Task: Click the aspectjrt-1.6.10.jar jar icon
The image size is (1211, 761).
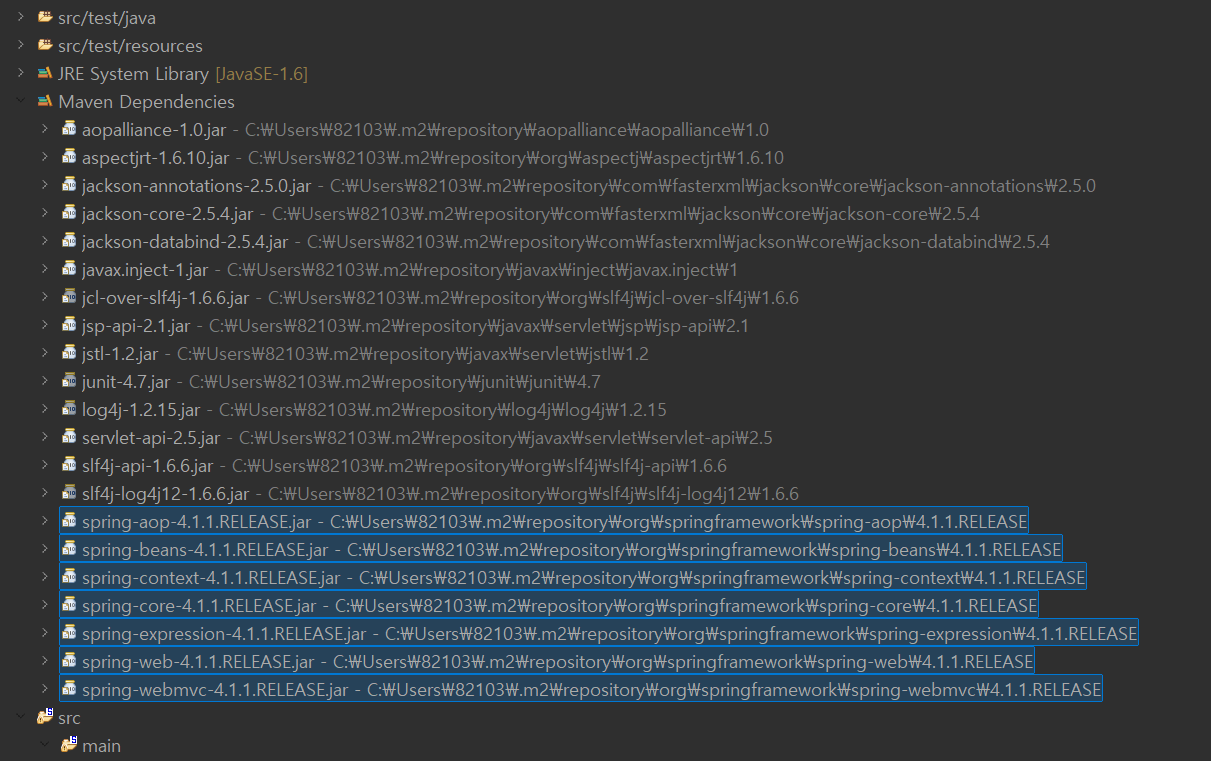Action: 69,157
